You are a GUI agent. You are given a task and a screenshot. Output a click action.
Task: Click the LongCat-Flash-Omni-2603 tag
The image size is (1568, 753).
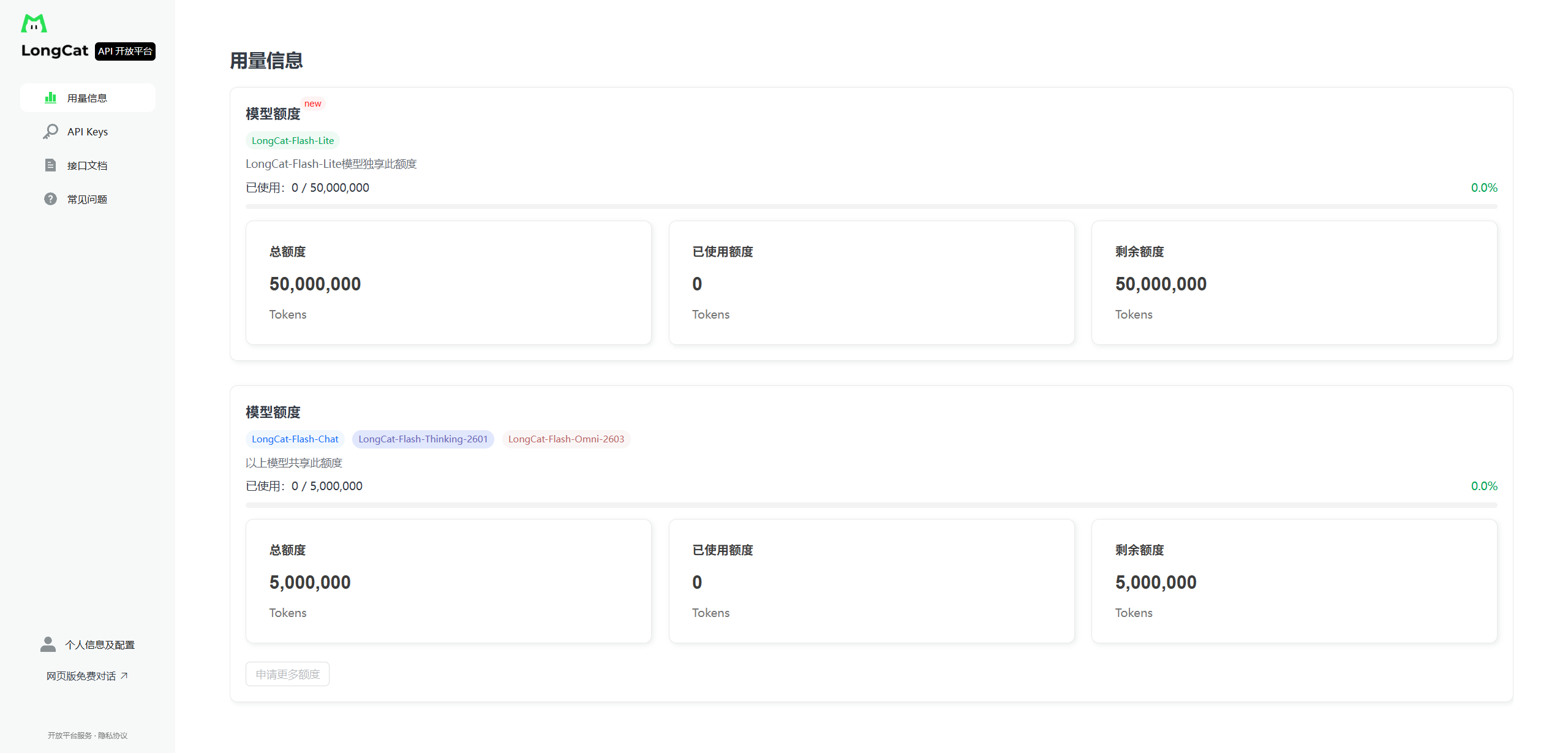(566, 439)
